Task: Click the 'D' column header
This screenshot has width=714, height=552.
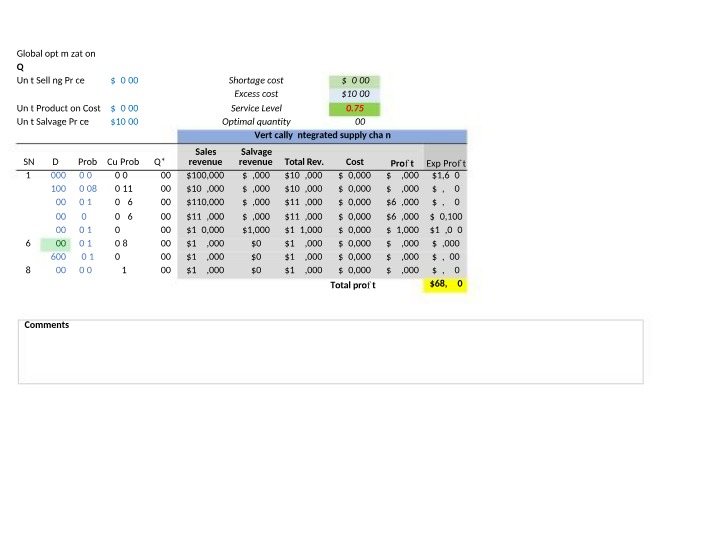Action: 55,162
